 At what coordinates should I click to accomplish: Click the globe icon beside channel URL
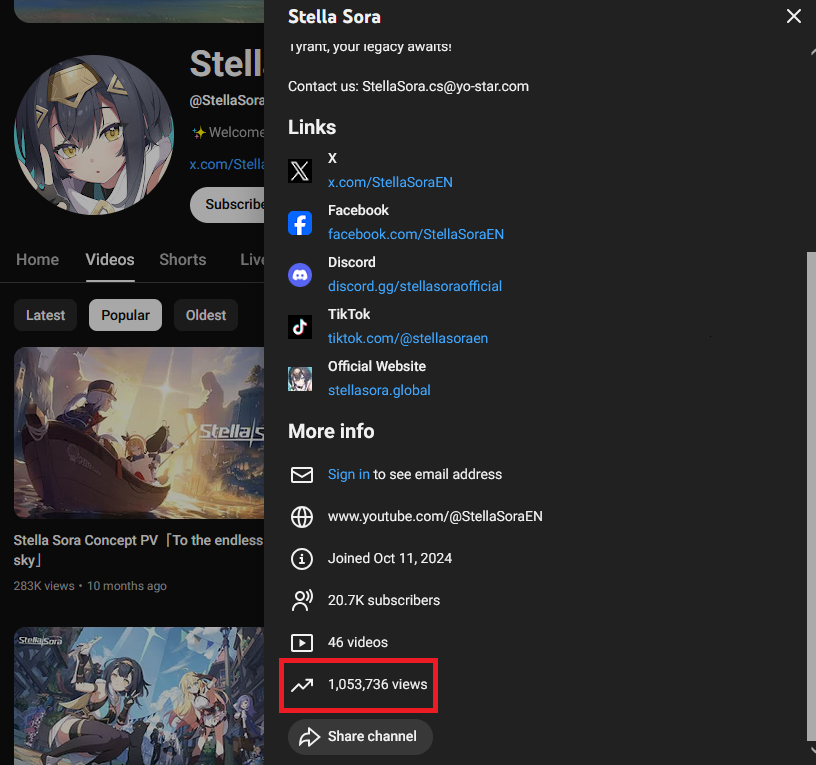click(x=302, y=517)
